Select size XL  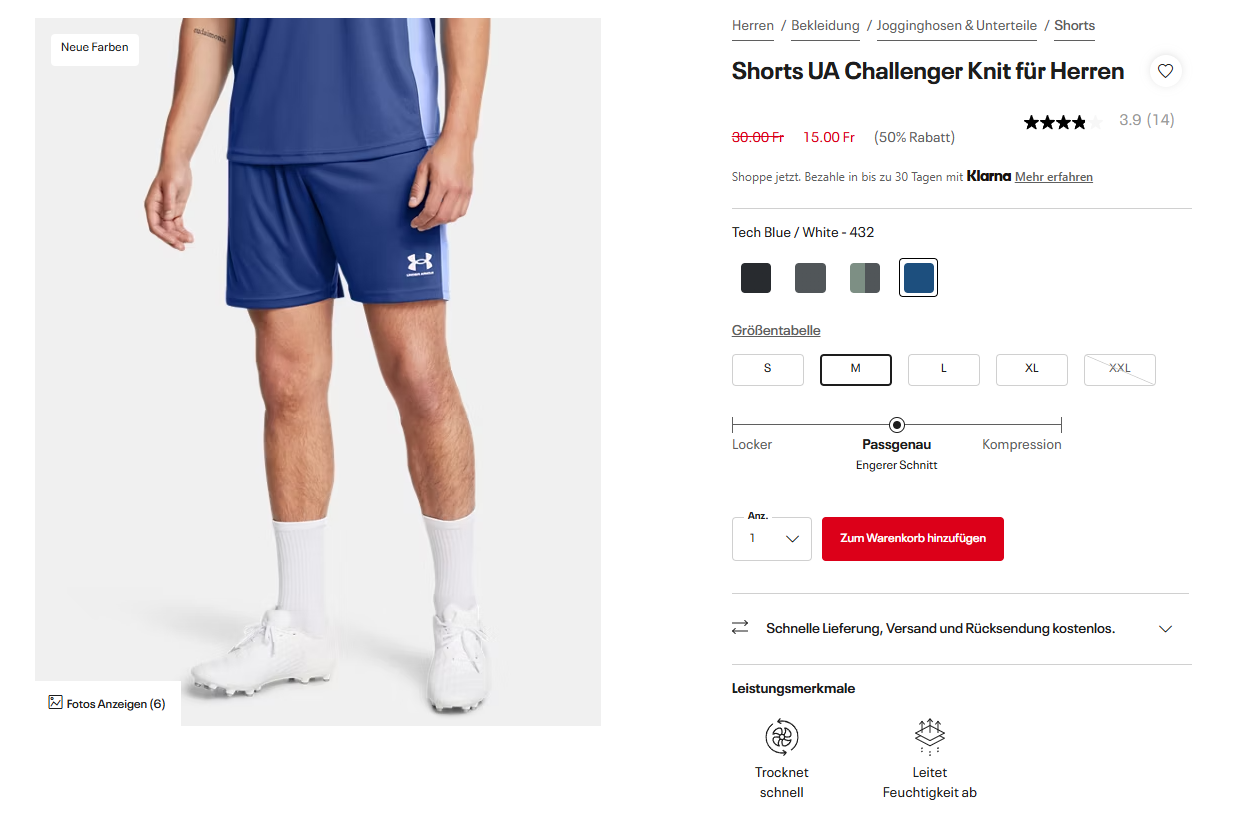pyautogui.click(x=1032, y=369)
